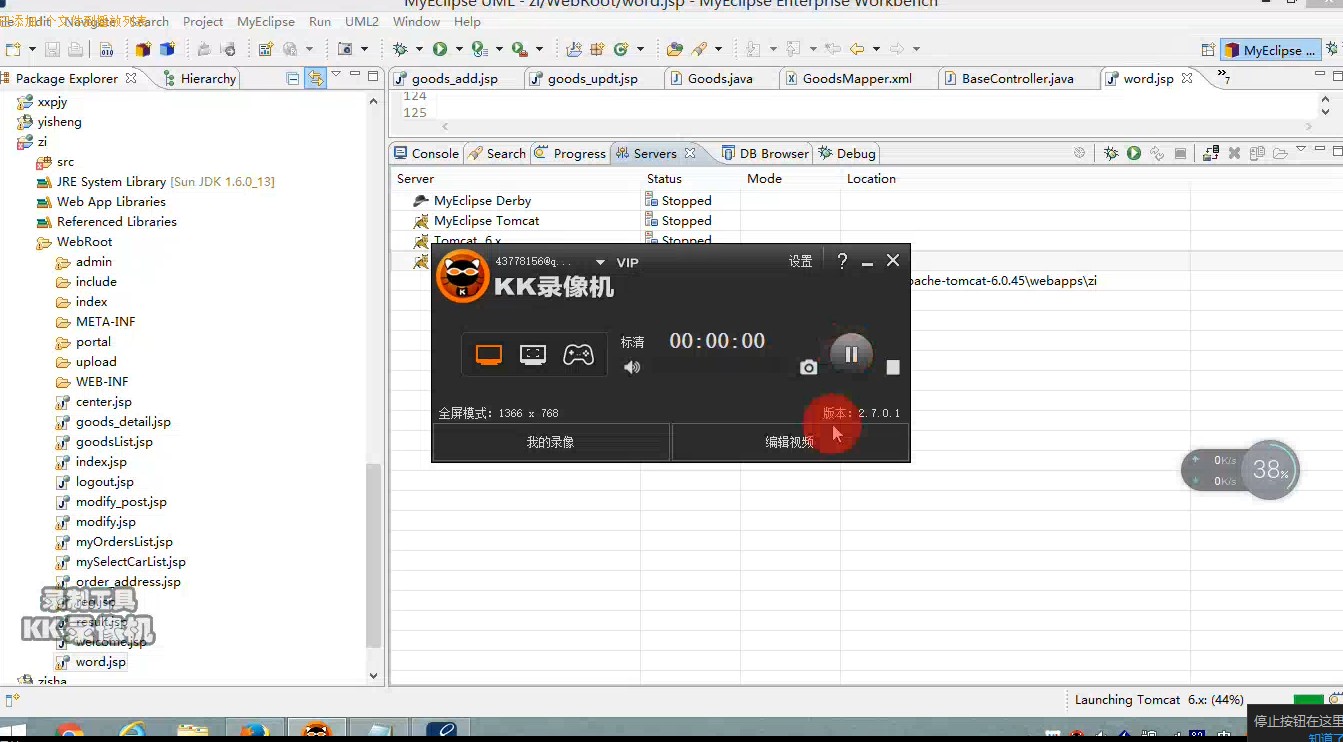This screenshot has height=742, width=1343.
Task: Click the Launching Tomcat progress bar
Action: [x=1308, y=700]
